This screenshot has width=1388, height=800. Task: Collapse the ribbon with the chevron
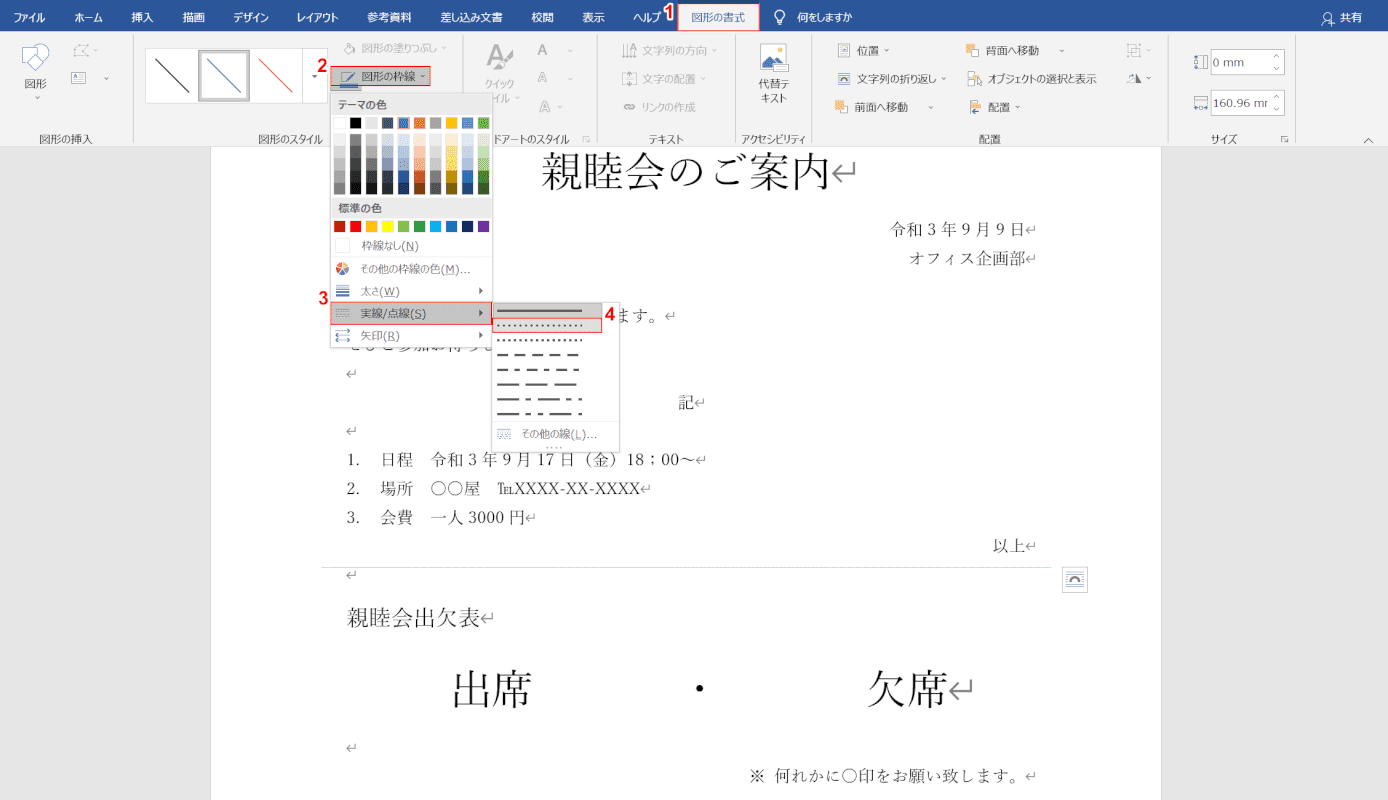coord(1368,140)
